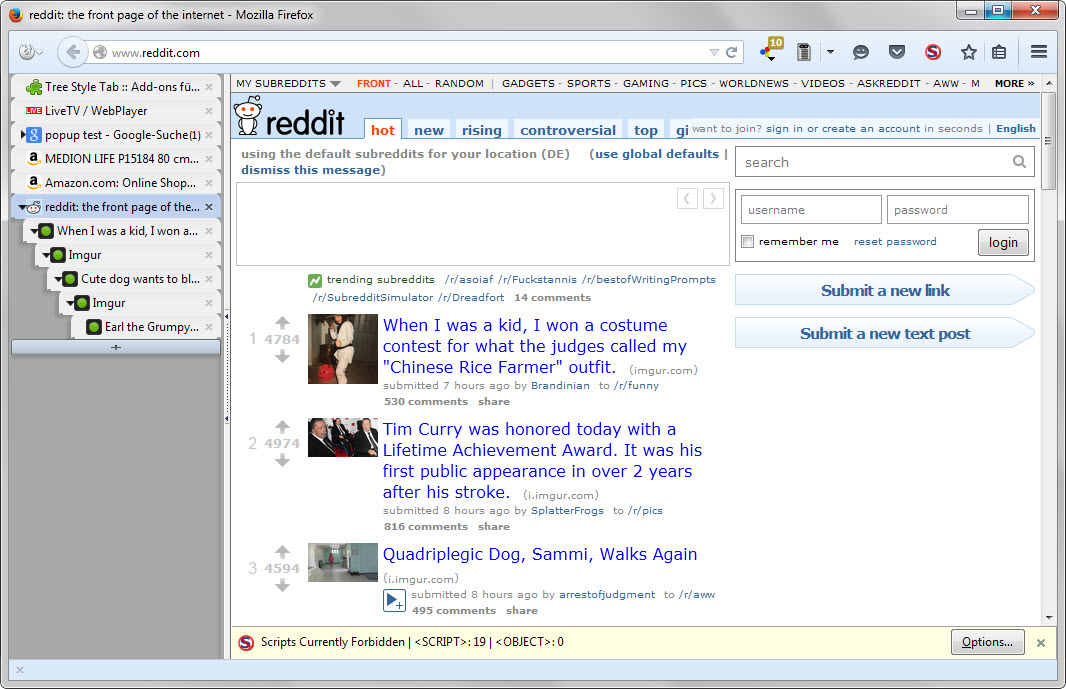Open the bookmarks list icon
1066x689 pixels.
(x=999, y=52)
